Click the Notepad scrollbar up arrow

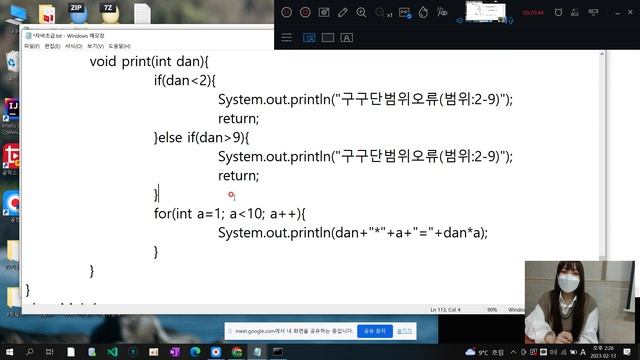602,54
